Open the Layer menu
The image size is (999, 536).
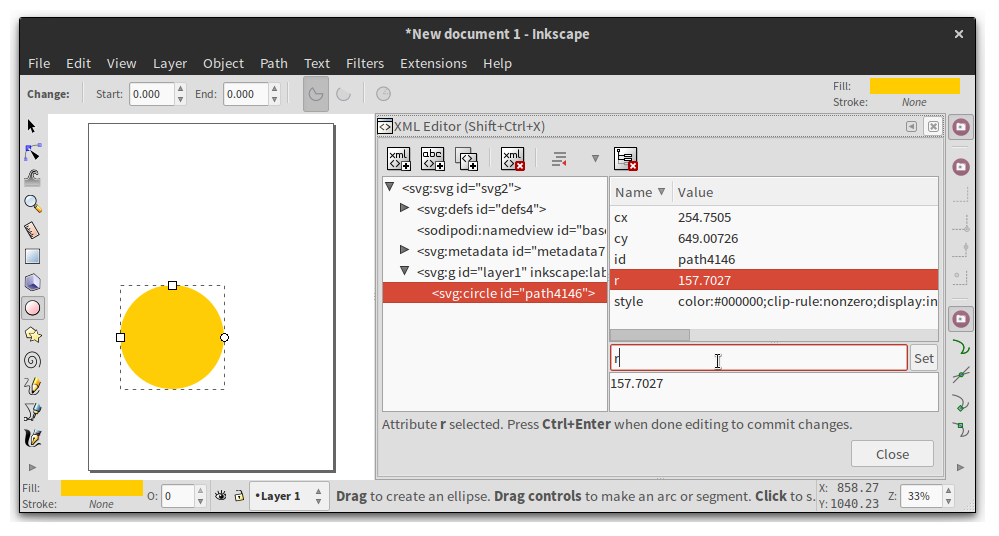(169, 64)
